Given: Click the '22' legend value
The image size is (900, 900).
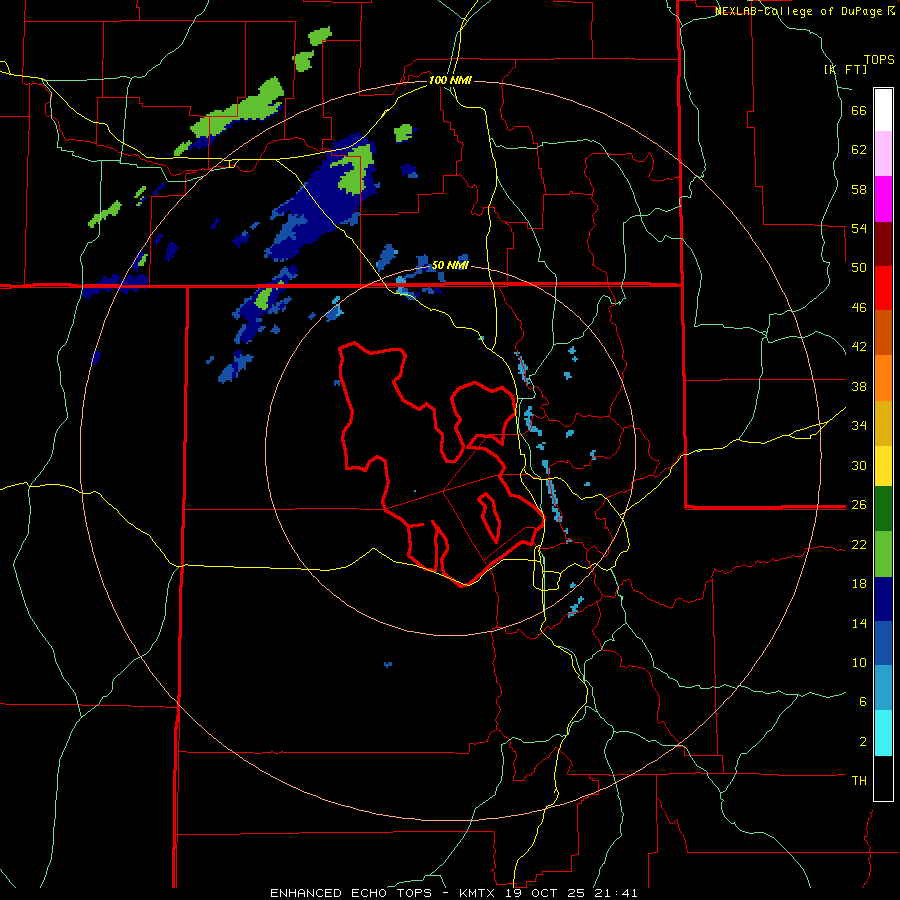Looking at the screenshot, I should point(859,545).
